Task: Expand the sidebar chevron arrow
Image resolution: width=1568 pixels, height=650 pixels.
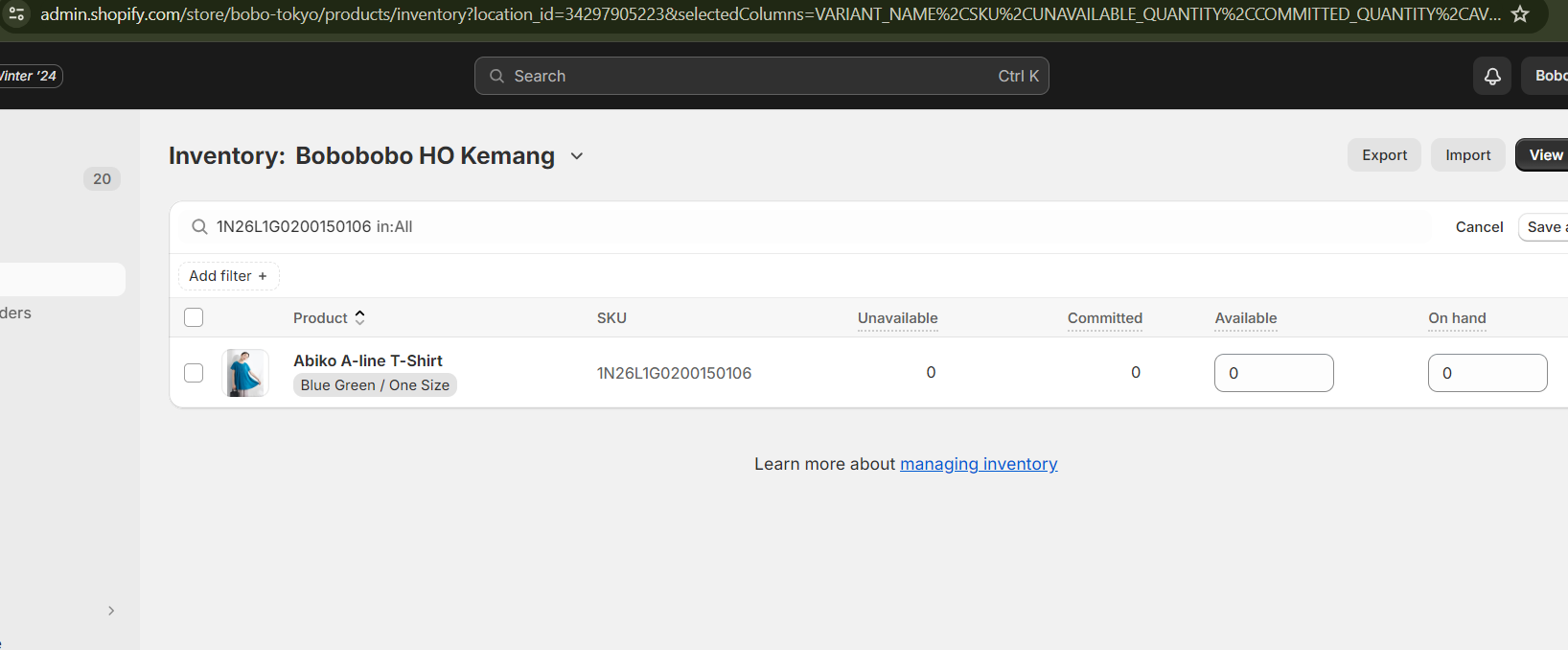Action: pyautogui.click(x=111, y=611)
